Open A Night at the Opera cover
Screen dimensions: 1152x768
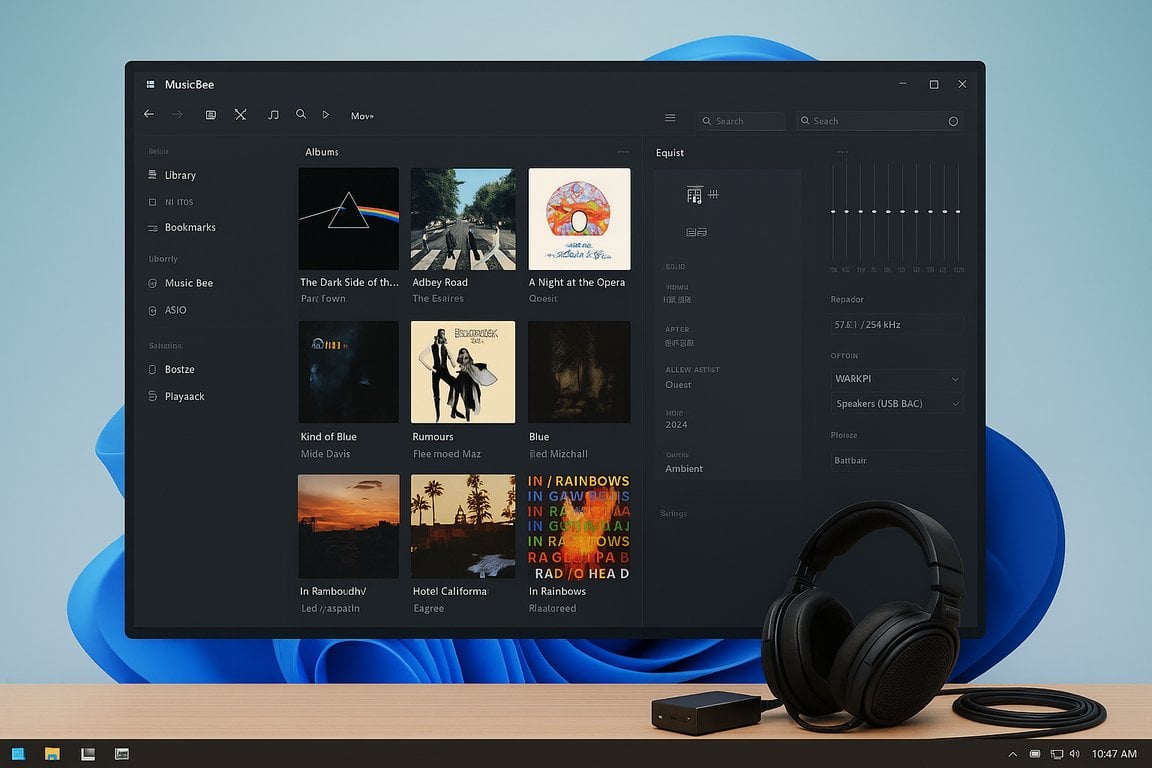[580, 219]
